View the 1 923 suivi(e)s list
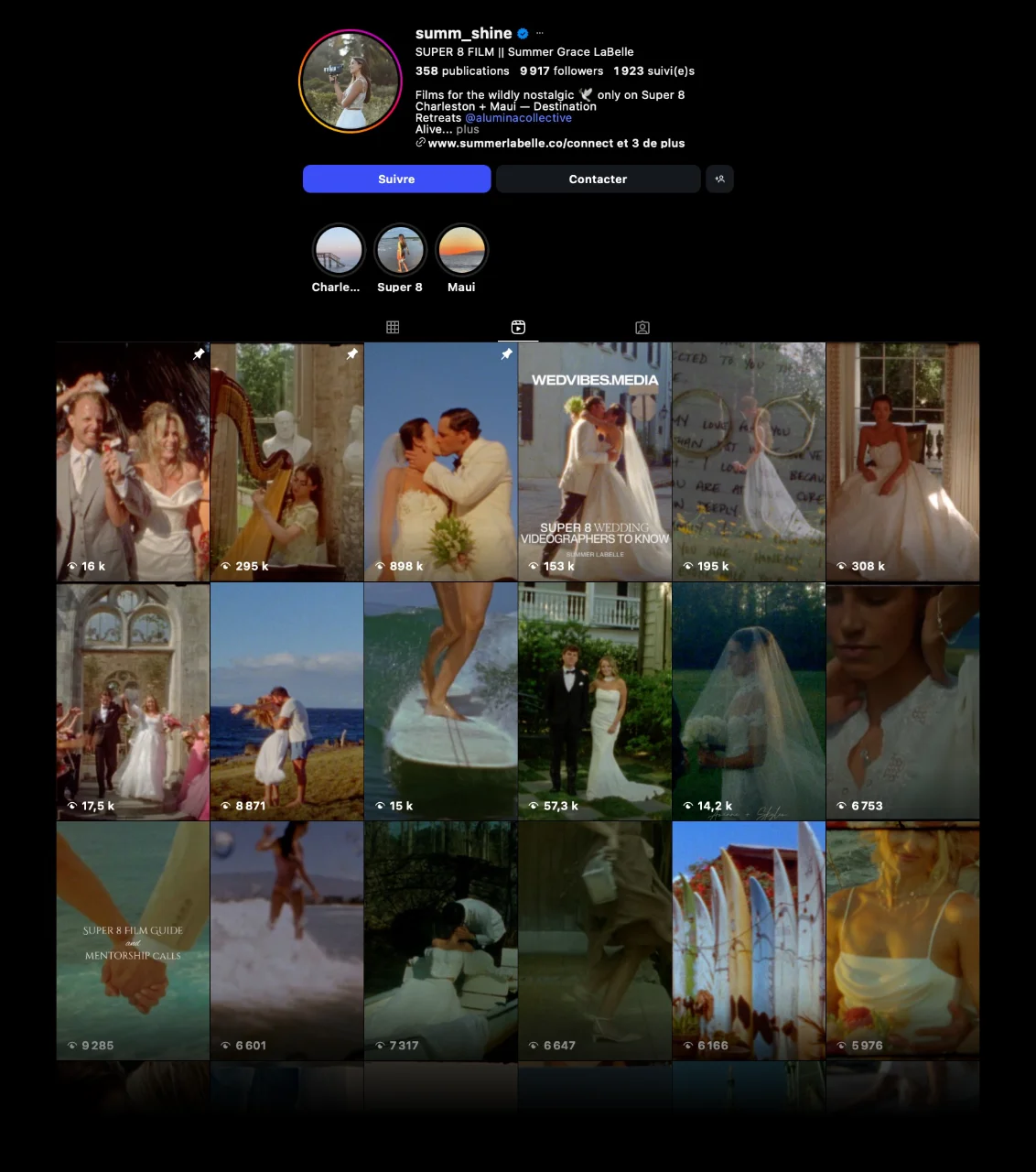 [x=653, y=71]
